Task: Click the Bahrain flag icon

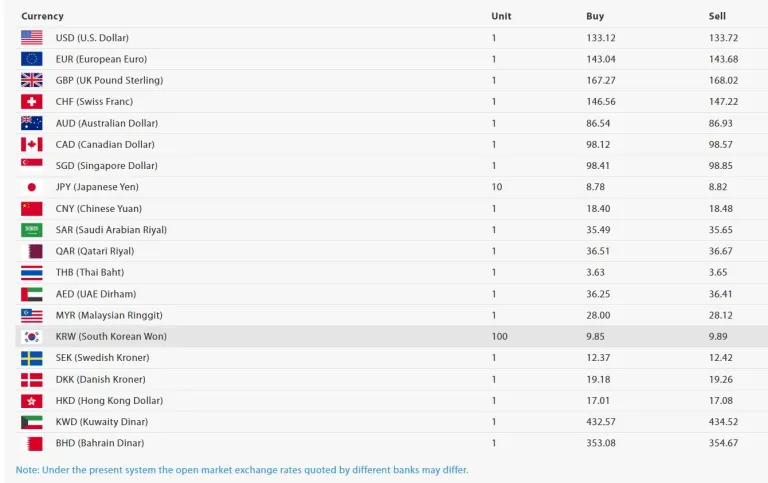Action: [31, 443]
